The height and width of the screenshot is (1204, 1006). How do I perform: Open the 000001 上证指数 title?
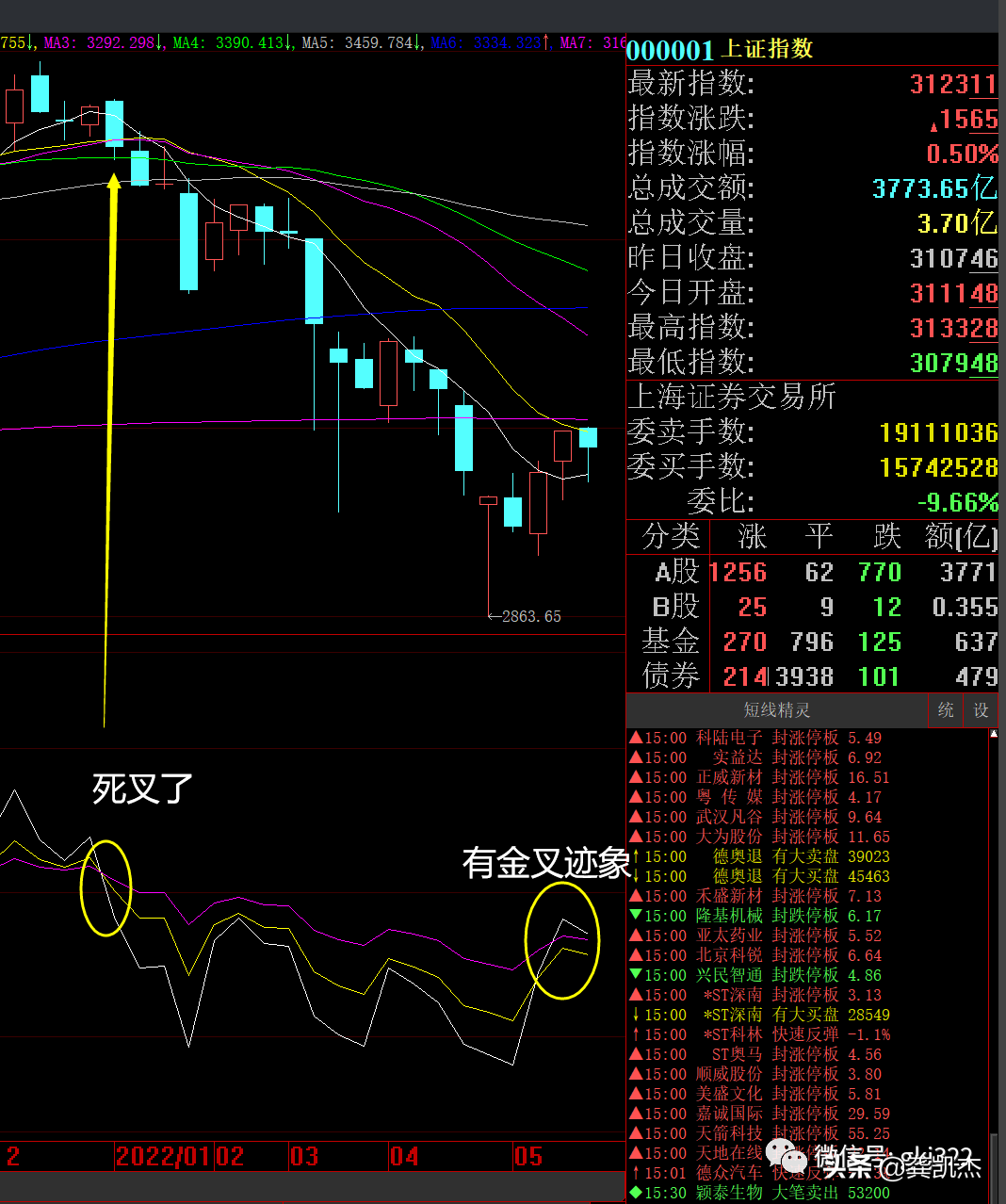tap(720, 49)
